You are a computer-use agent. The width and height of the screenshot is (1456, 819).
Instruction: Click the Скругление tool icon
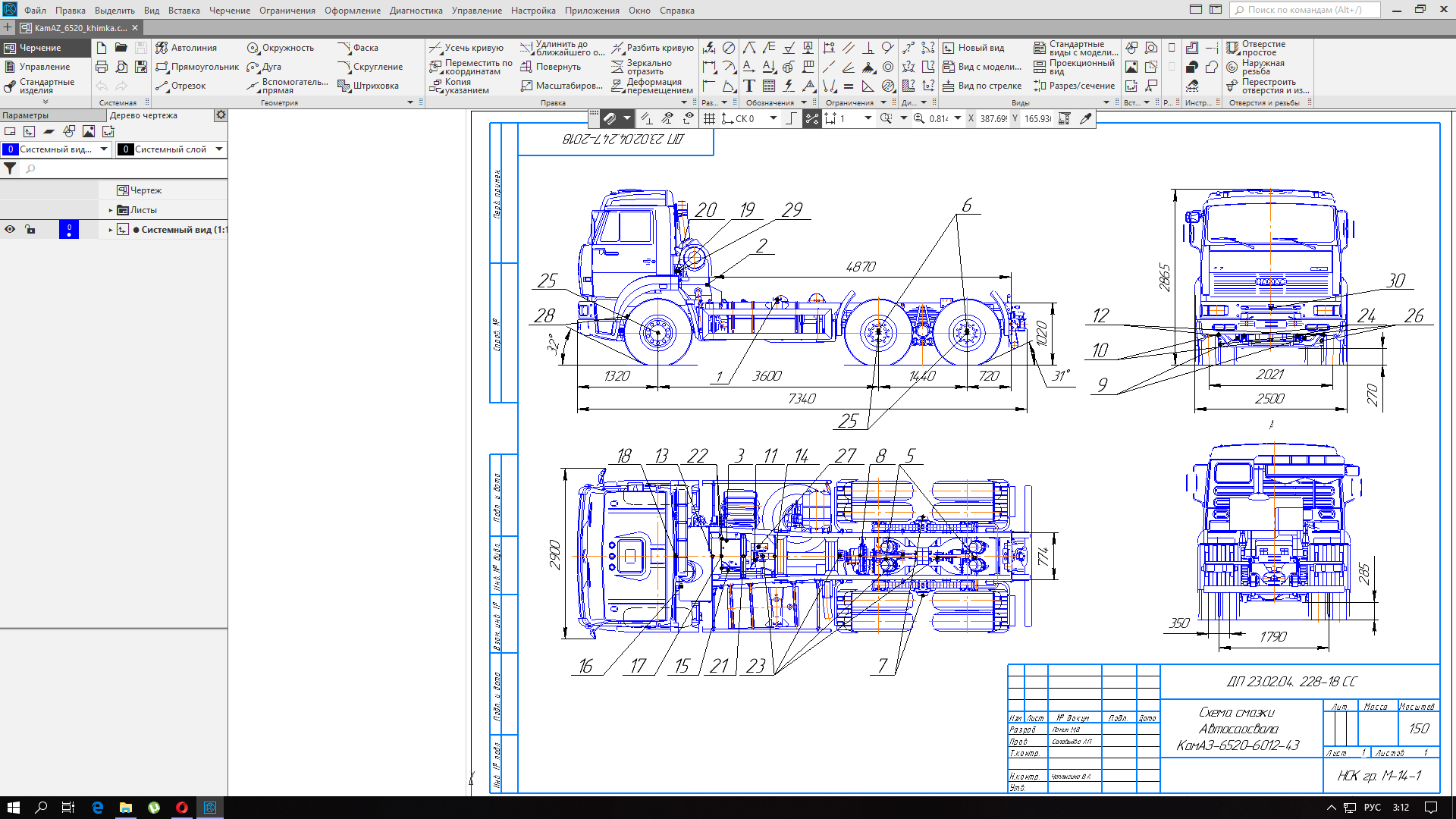[341, 66]
